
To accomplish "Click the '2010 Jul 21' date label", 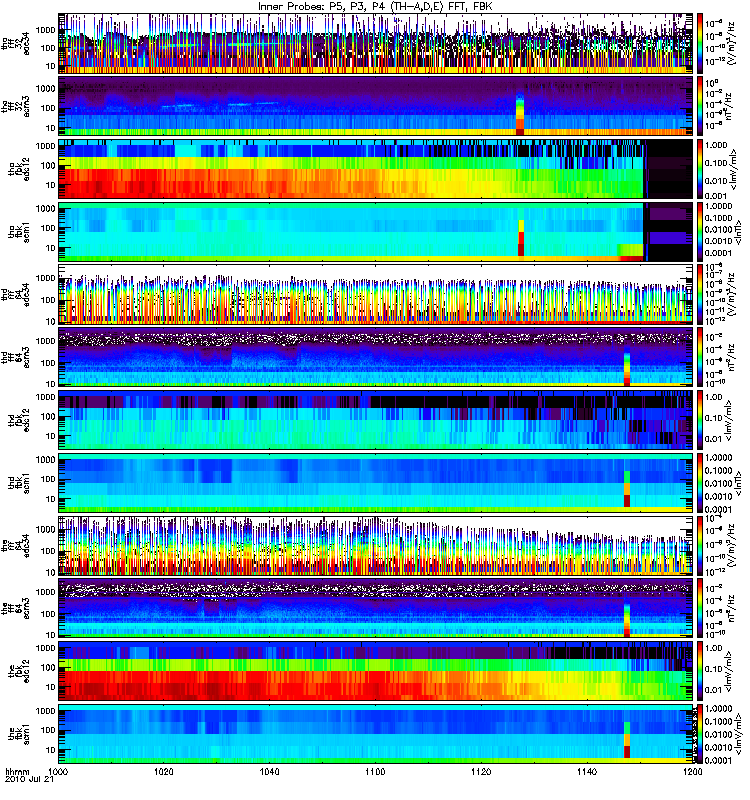I will point(29,780).
